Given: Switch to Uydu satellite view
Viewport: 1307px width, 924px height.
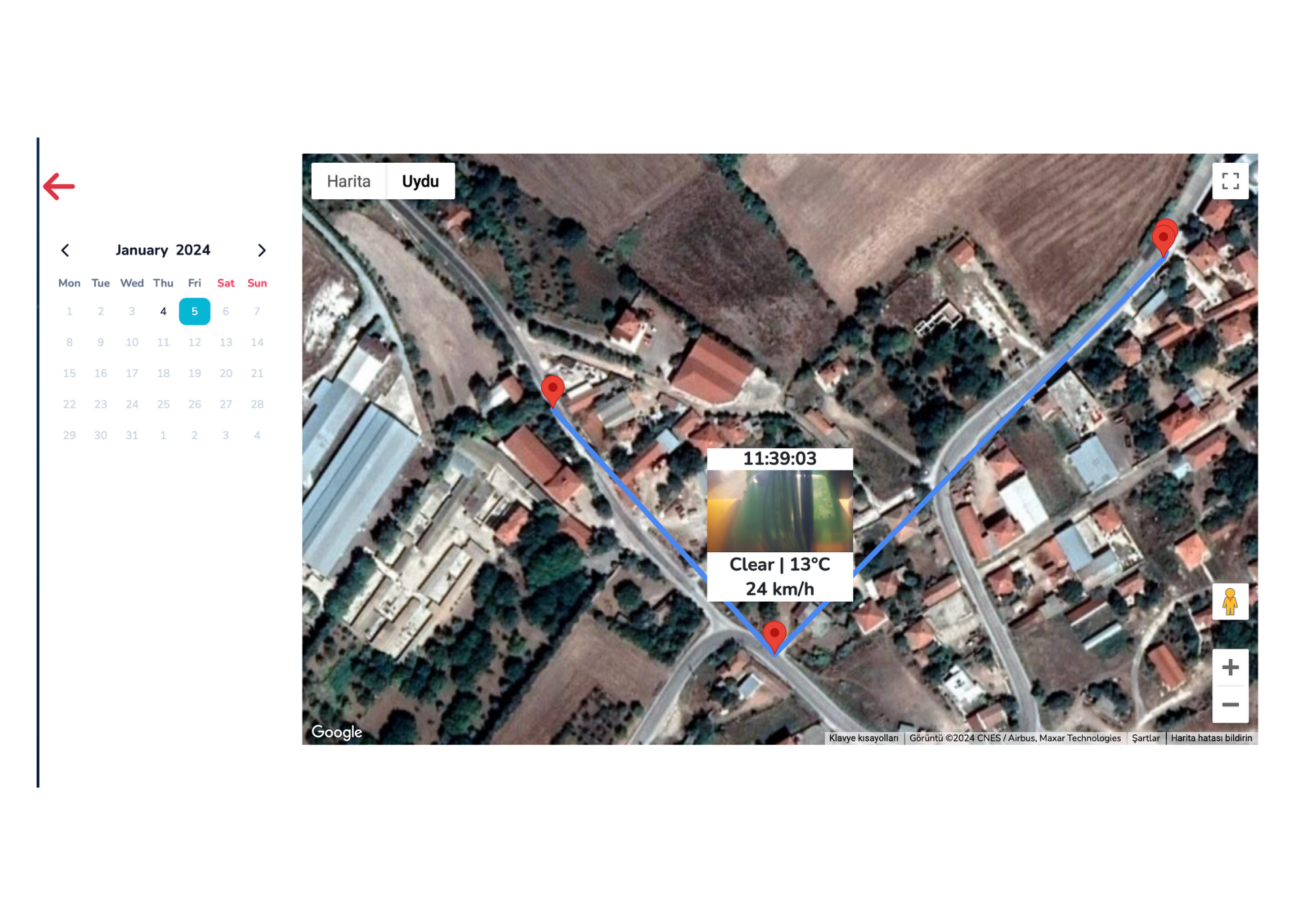Looking at the screenshot, I should point(420,181).
